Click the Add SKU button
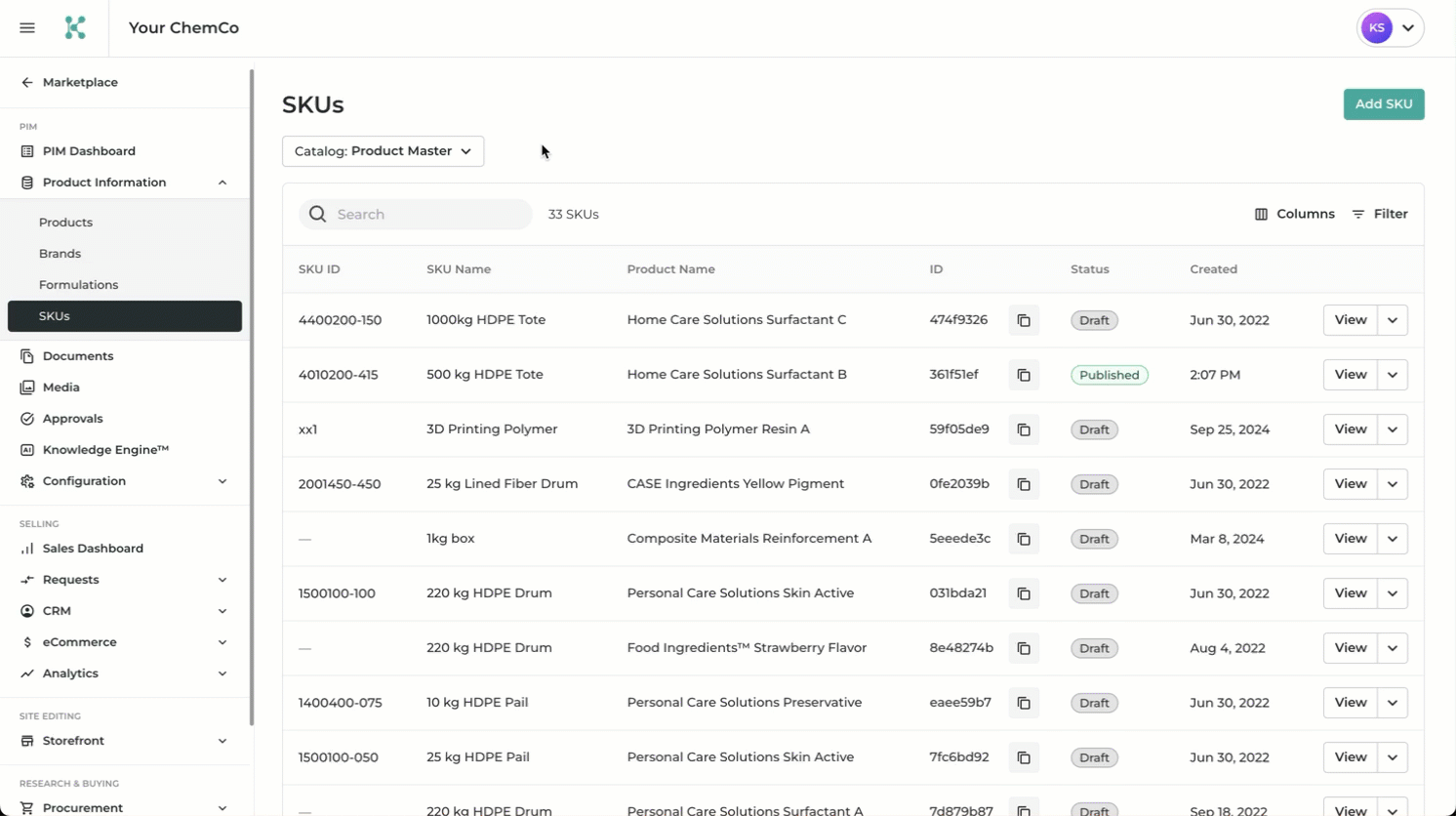The height and width of the screenshot is (816, 1456). [x=1383, y=104]
